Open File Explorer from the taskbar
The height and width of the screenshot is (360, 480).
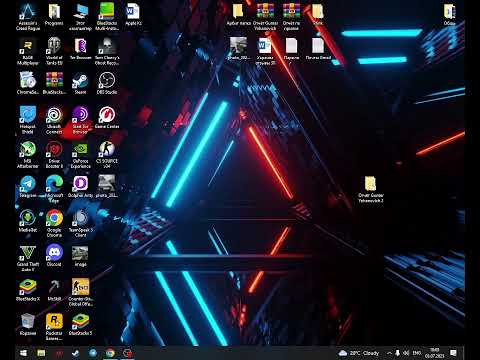41,353
